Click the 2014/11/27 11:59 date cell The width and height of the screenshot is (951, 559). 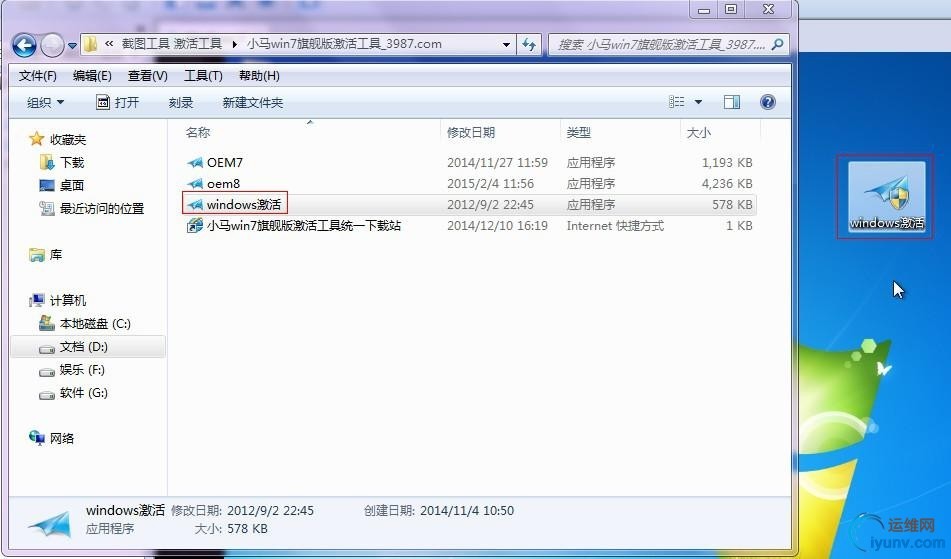[497, 162]
